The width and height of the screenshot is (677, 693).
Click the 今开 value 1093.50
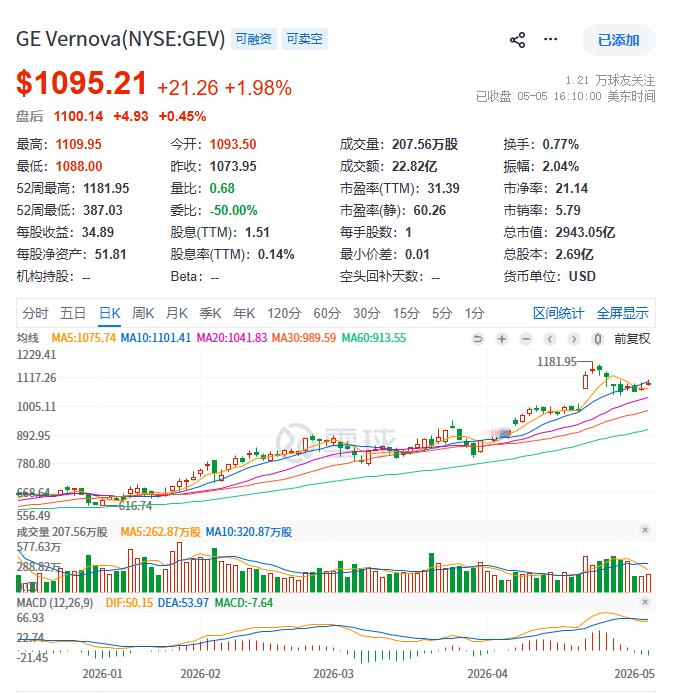(x=233, y=145)
